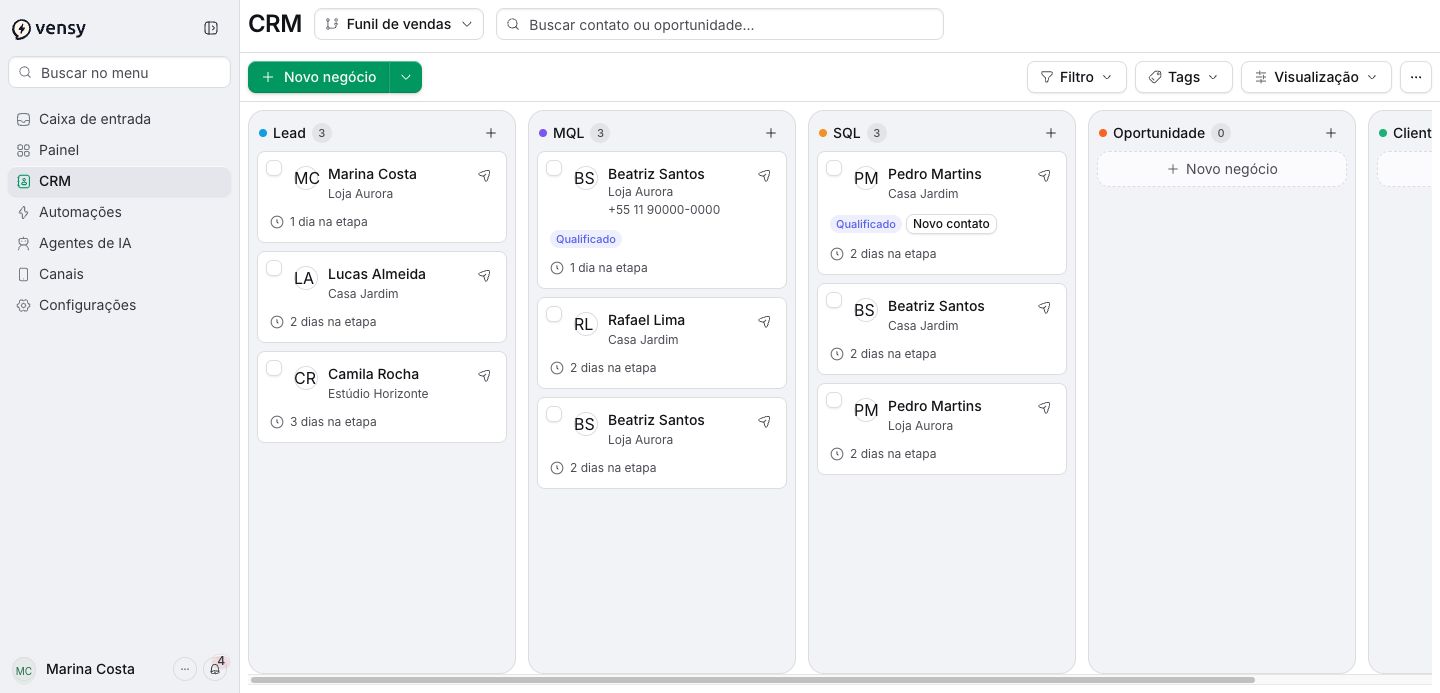Open the user options dots beside Marina Costa

(185, 669)
